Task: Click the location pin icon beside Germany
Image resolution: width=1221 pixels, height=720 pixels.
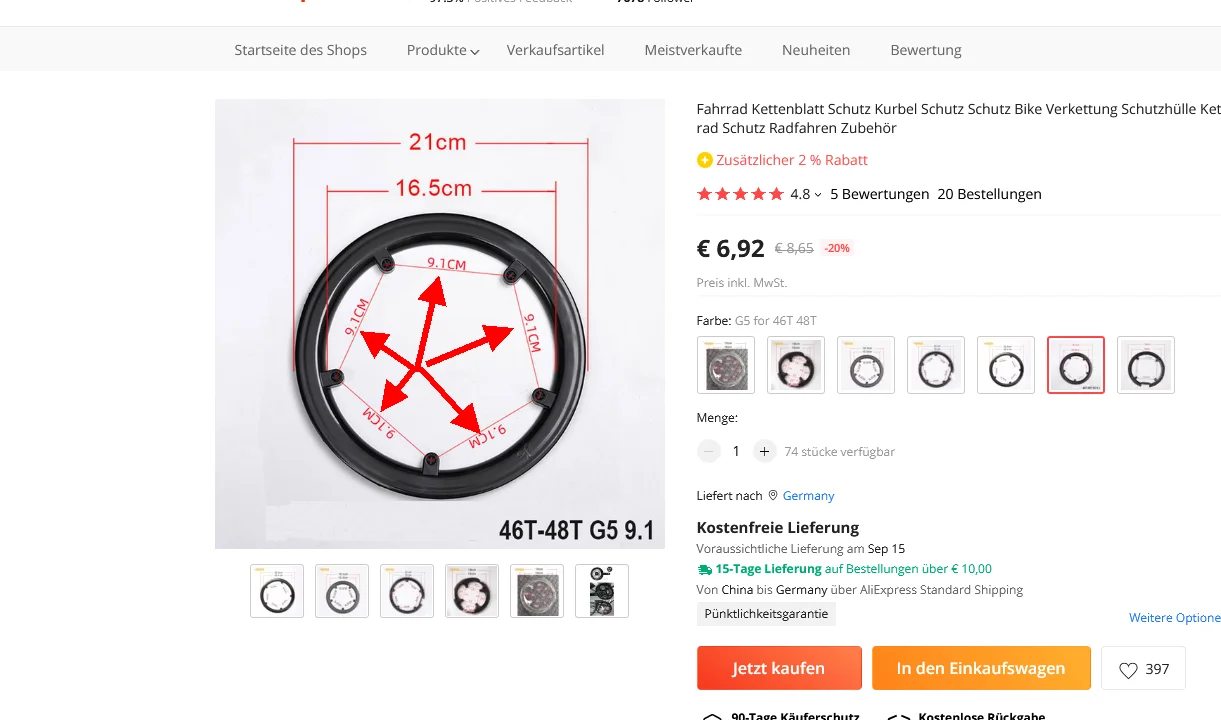Action: click(x=772, y=495)
